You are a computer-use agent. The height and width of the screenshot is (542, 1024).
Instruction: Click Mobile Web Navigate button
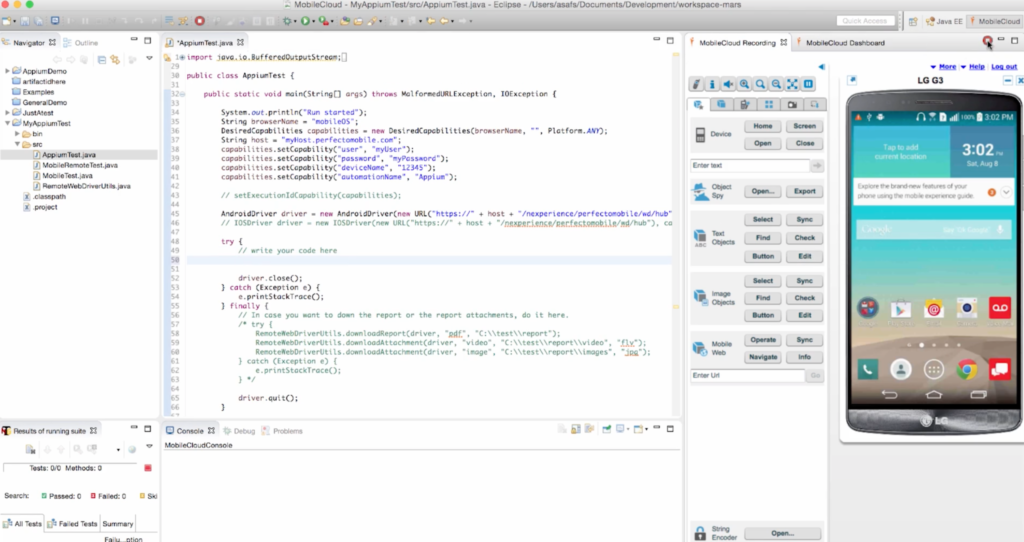coord(763,357)
